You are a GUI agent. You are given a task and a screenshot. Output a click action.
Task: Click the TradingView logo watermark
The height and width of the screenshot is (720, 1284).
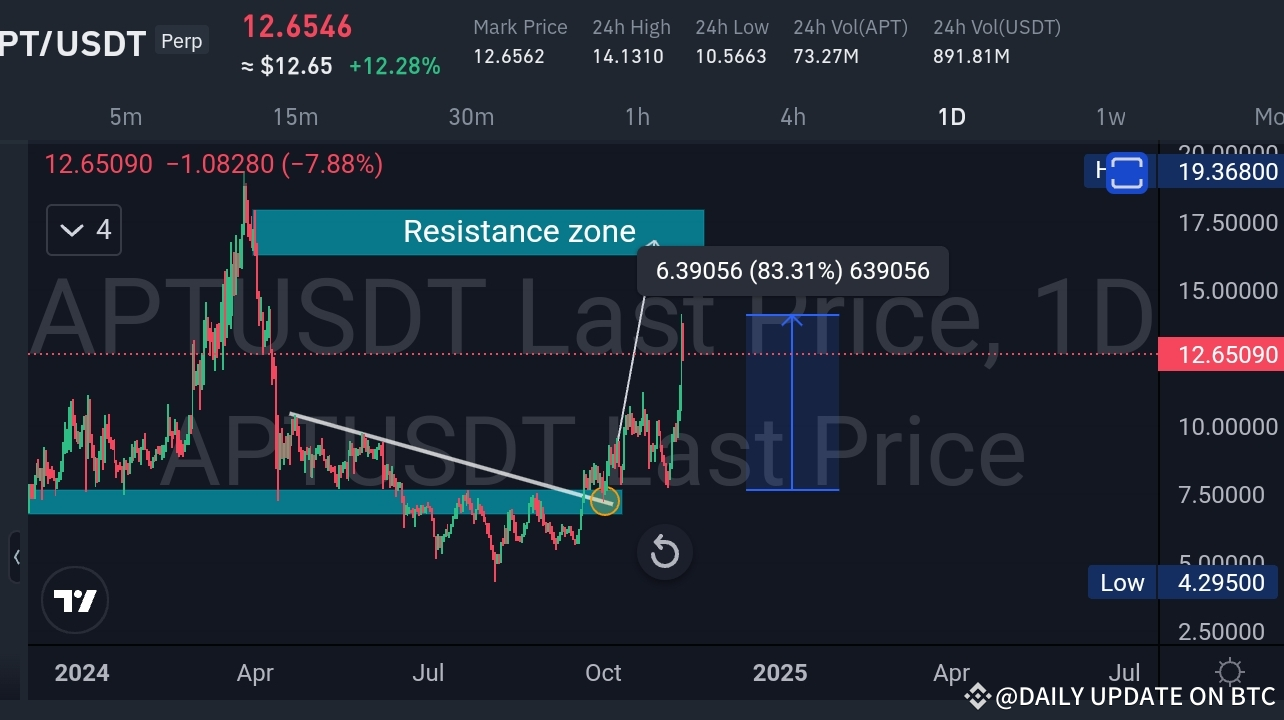[75, 600]
